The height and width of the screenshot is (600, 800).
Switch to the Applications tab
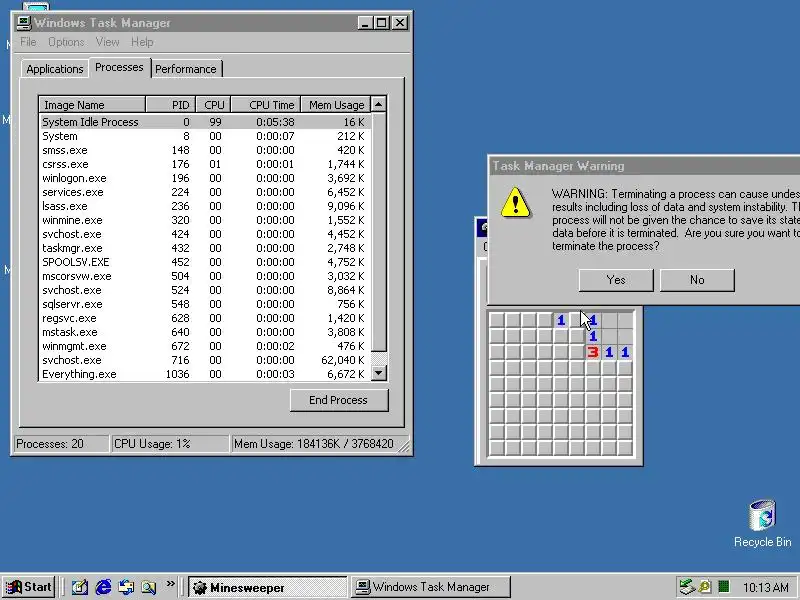[55, 69]
